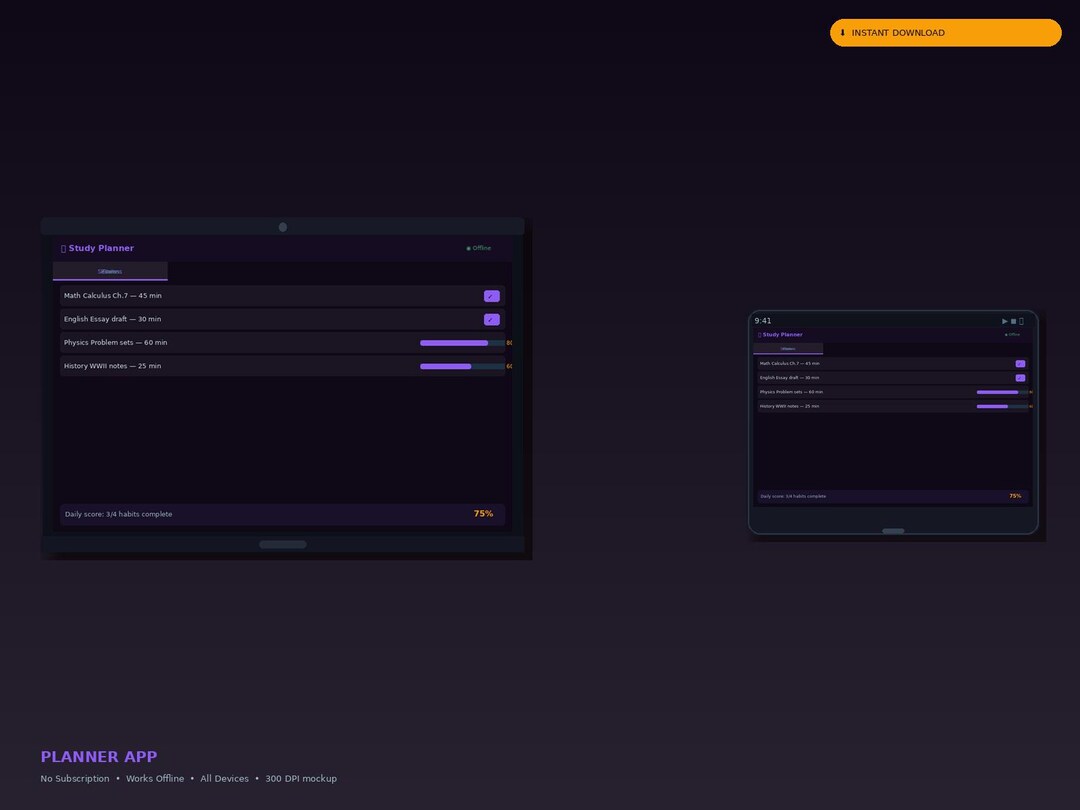Click "Physics Problem sets — 60 min" on the laptop

click(116, 342)
